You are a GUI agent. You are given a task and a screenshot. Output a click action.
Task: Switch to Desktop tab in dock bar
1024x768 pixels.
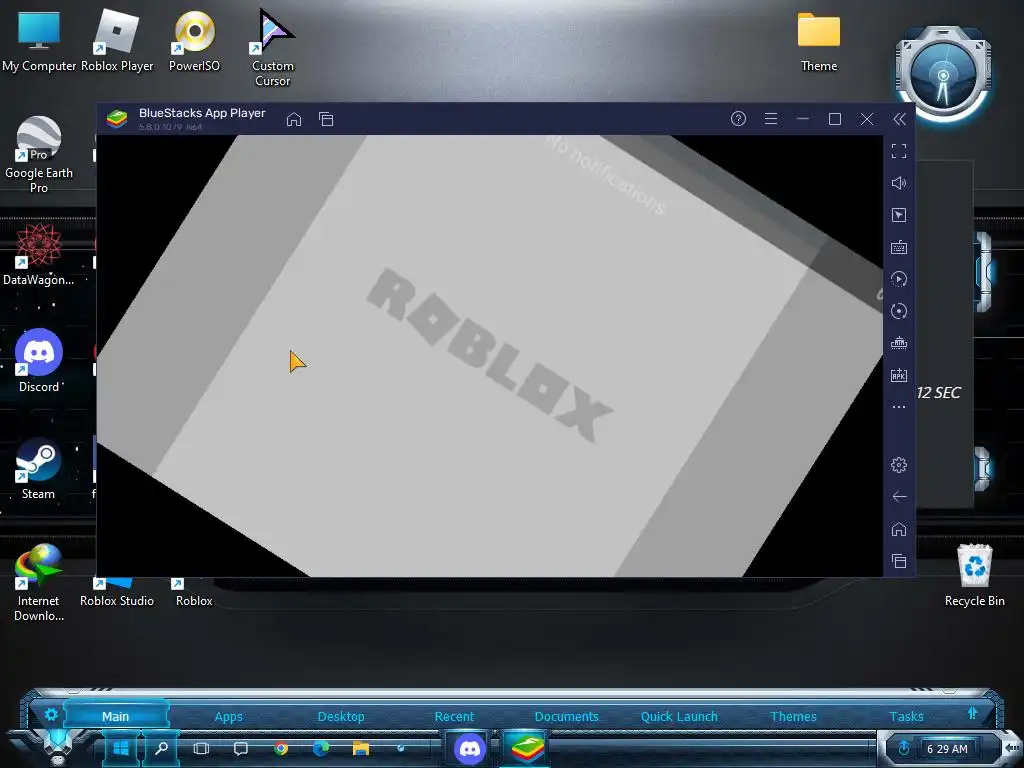click(341, 716)
